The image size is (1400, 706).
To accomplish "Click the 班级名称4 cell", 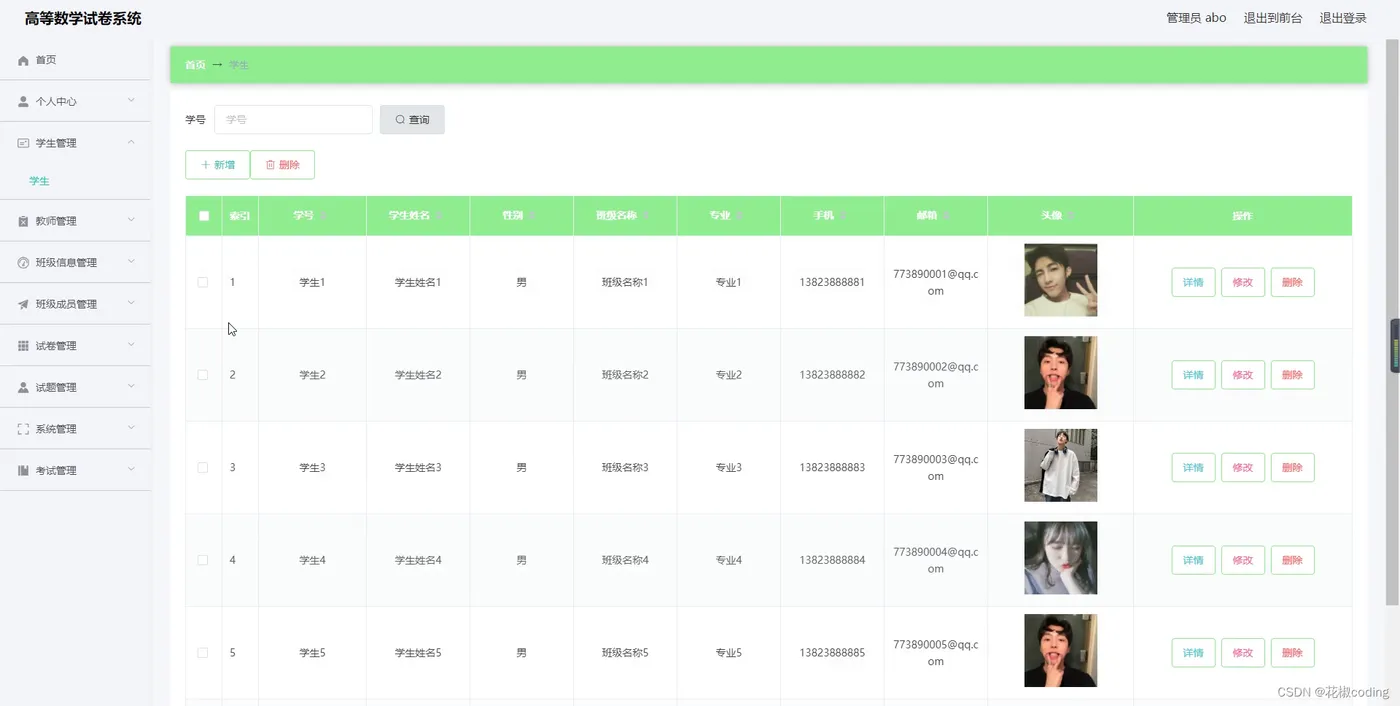I will coord(625,560).
